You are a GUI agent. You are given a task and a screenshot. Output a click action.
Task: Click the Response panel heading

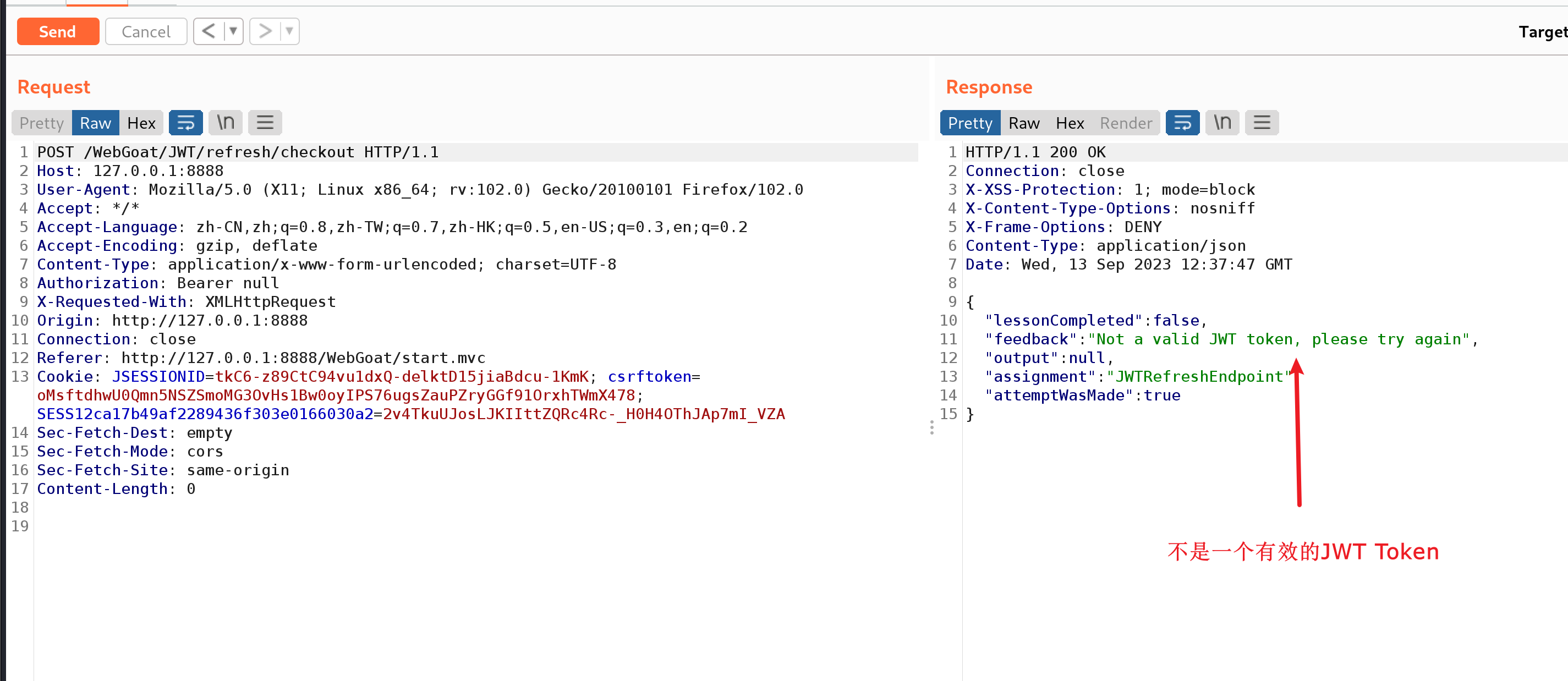point(989,87)
